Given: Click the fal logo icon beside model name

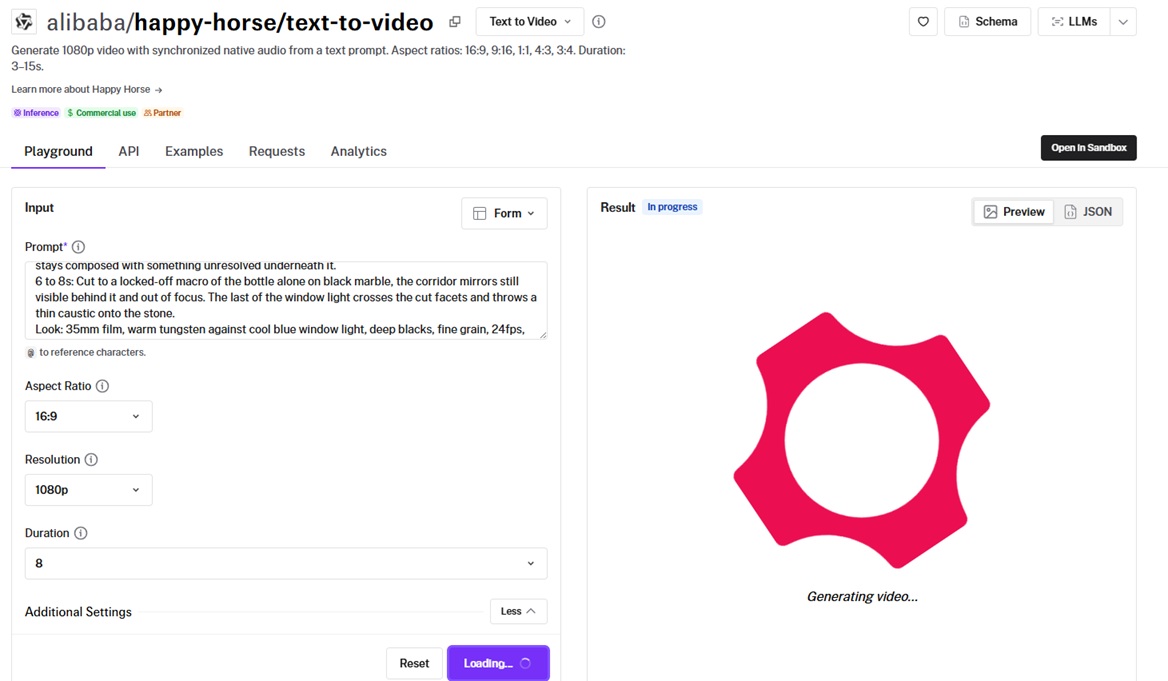Looking at the screenshot, I should (24, 22).
